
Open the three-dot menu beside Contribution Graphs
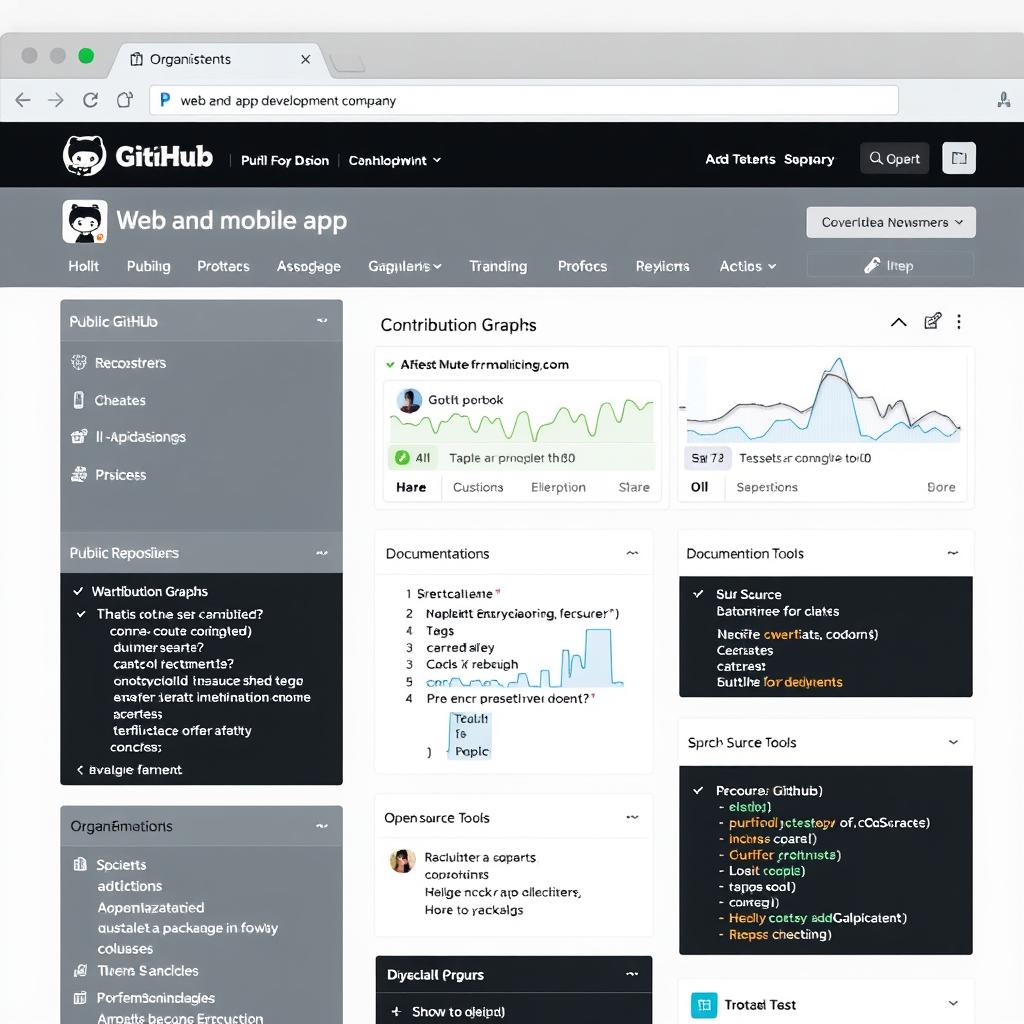pyautogui.click(x=959, y=321)
